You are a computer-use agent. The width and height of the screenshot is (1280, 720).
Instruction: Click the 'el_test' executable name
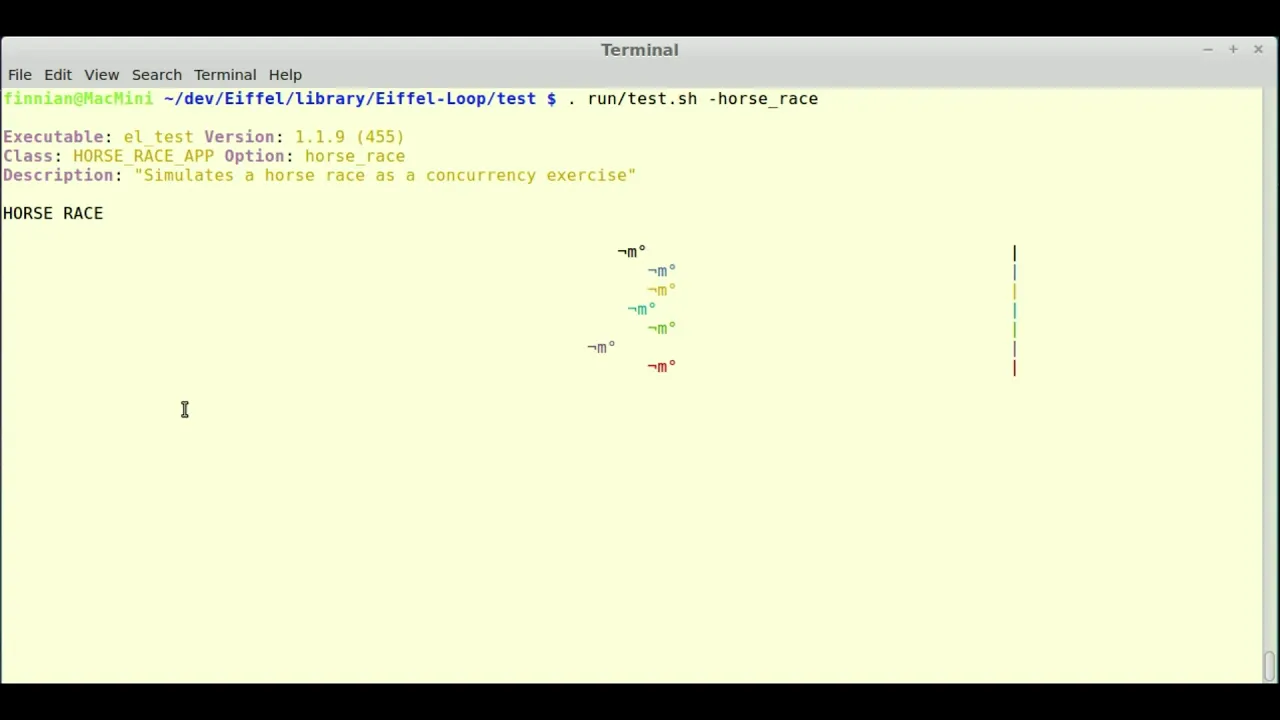pyautogui.click(x=159, y=137)
